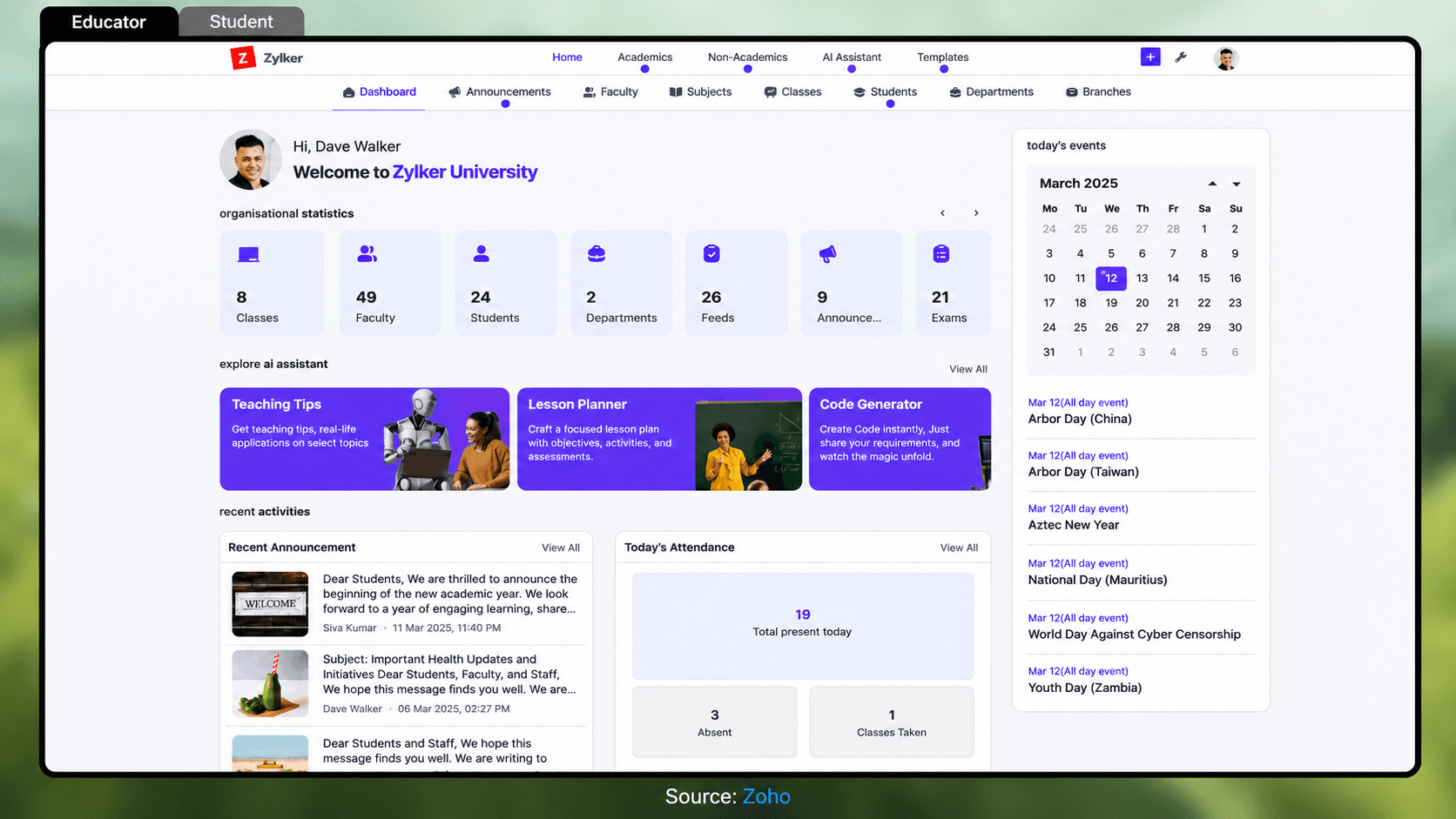Screen dimensions: 1456x819
Task: Open the Teaching Tips card
Action: (364, 439)
